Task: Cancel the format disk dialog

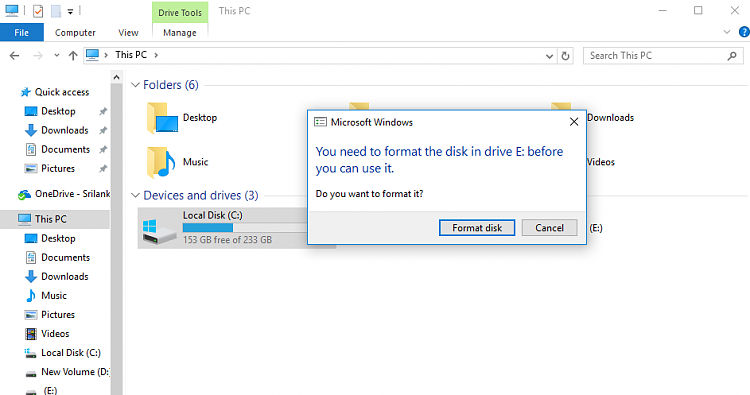Action: (x=549, y=228)
